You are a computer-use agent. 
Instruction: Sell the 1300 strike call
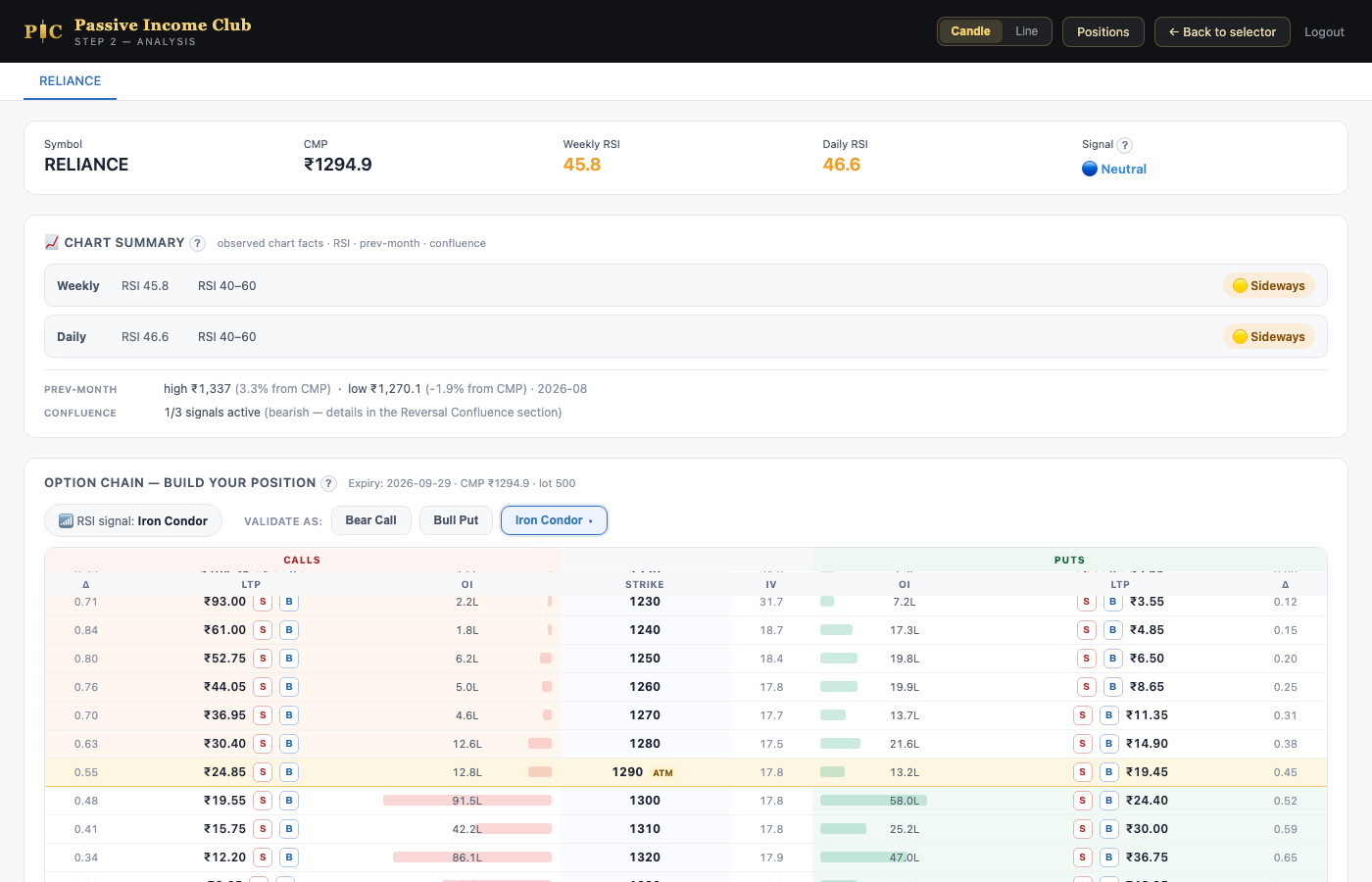[263, 801]
